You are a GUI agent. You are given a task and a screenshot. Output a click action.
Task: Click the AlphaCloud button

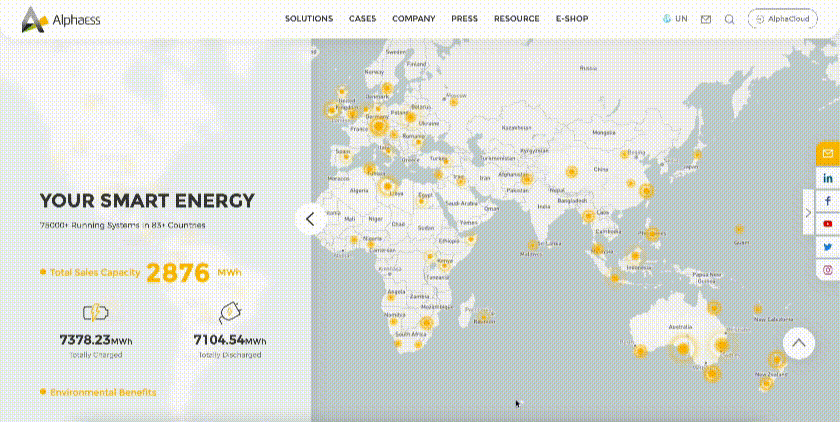[x=783, y=19]
